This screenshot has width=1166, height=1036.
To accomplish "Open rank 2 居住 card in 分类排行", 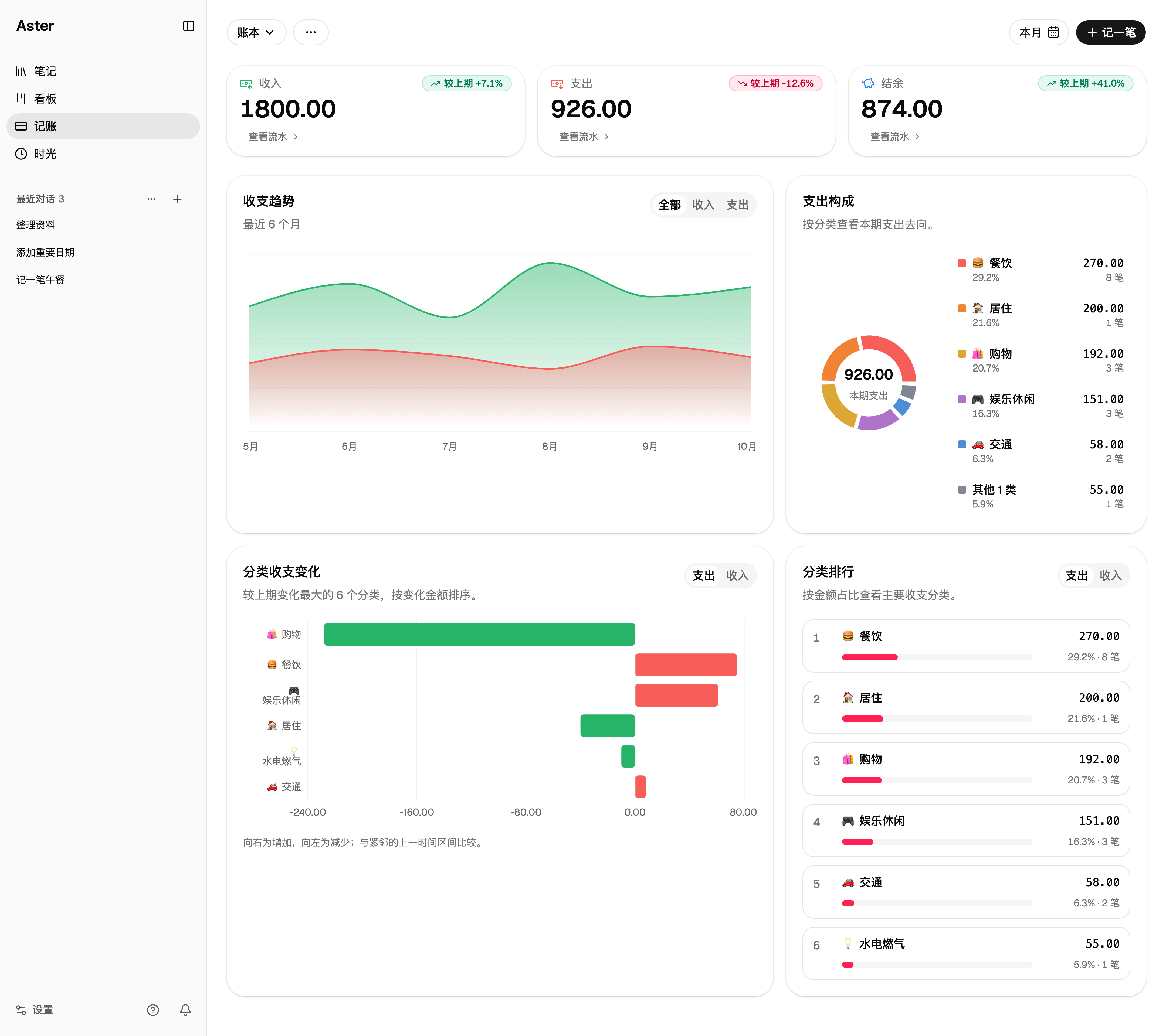I will (966, 708).
